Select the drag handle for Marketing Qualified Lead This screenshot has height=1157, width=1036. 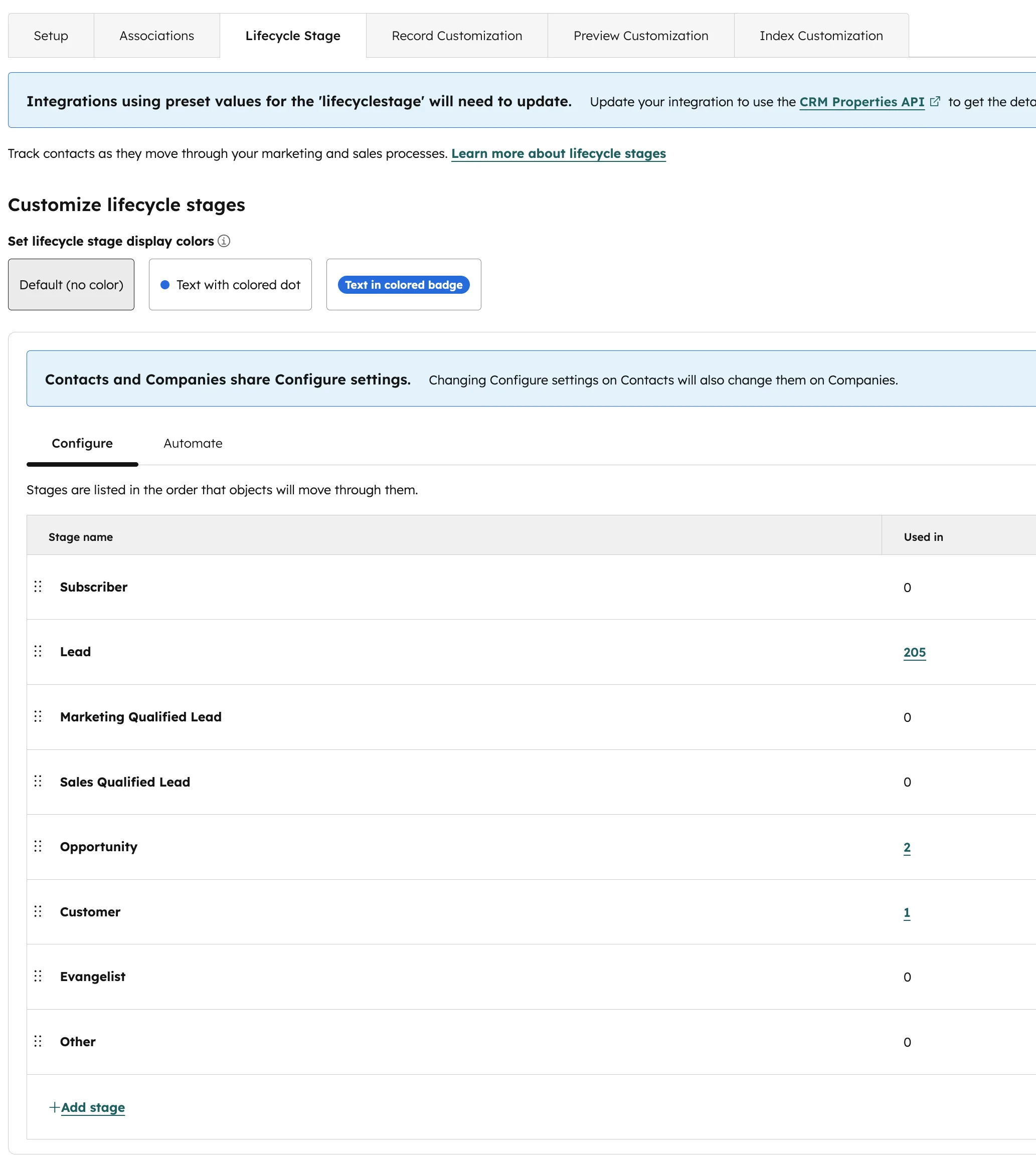(38, 716)
